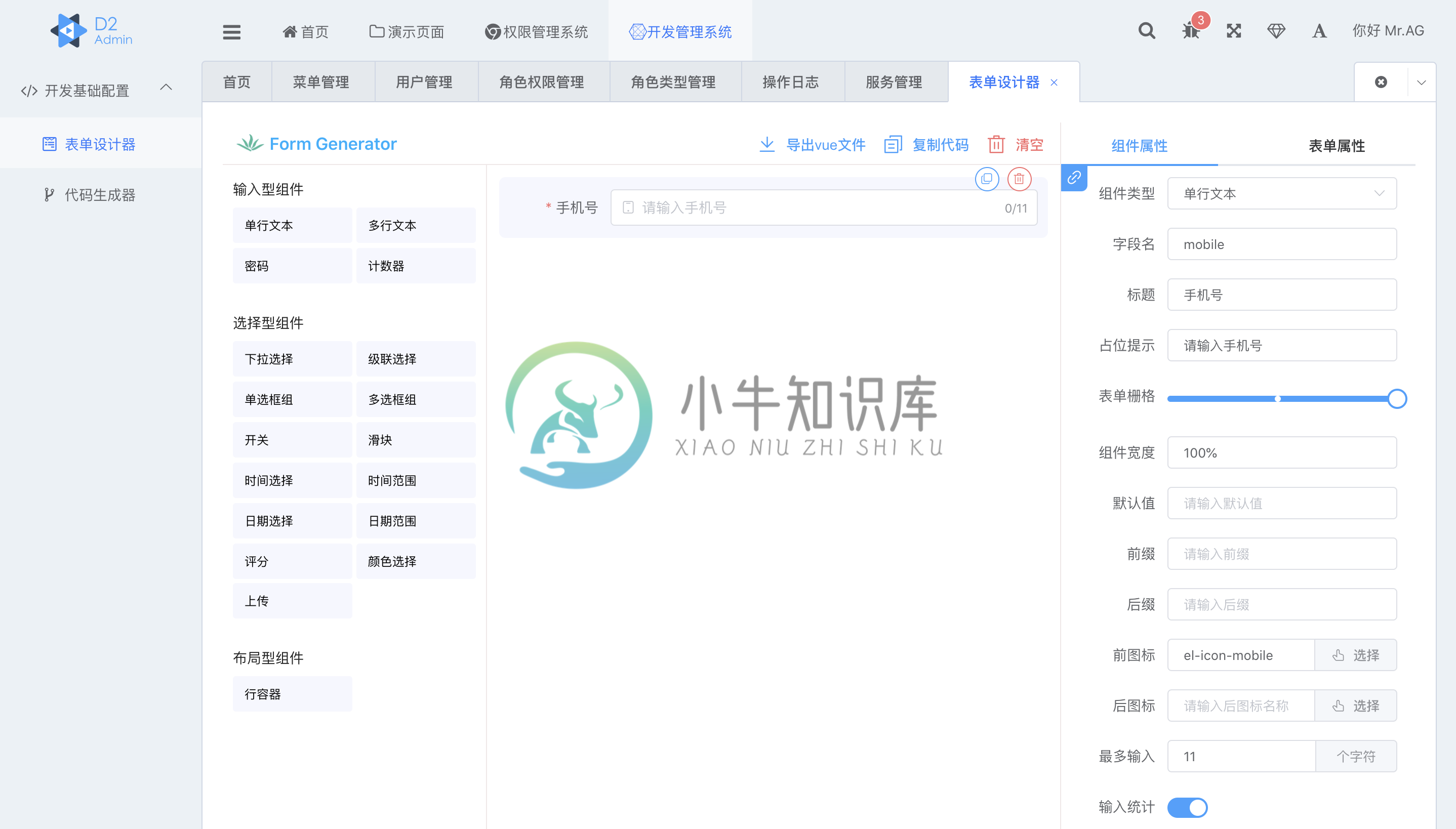The width and height of the screenshot is (1456, 829).
Task: Open the 你好 Mr.AG user menu
Action: [x=1388, y=31]
